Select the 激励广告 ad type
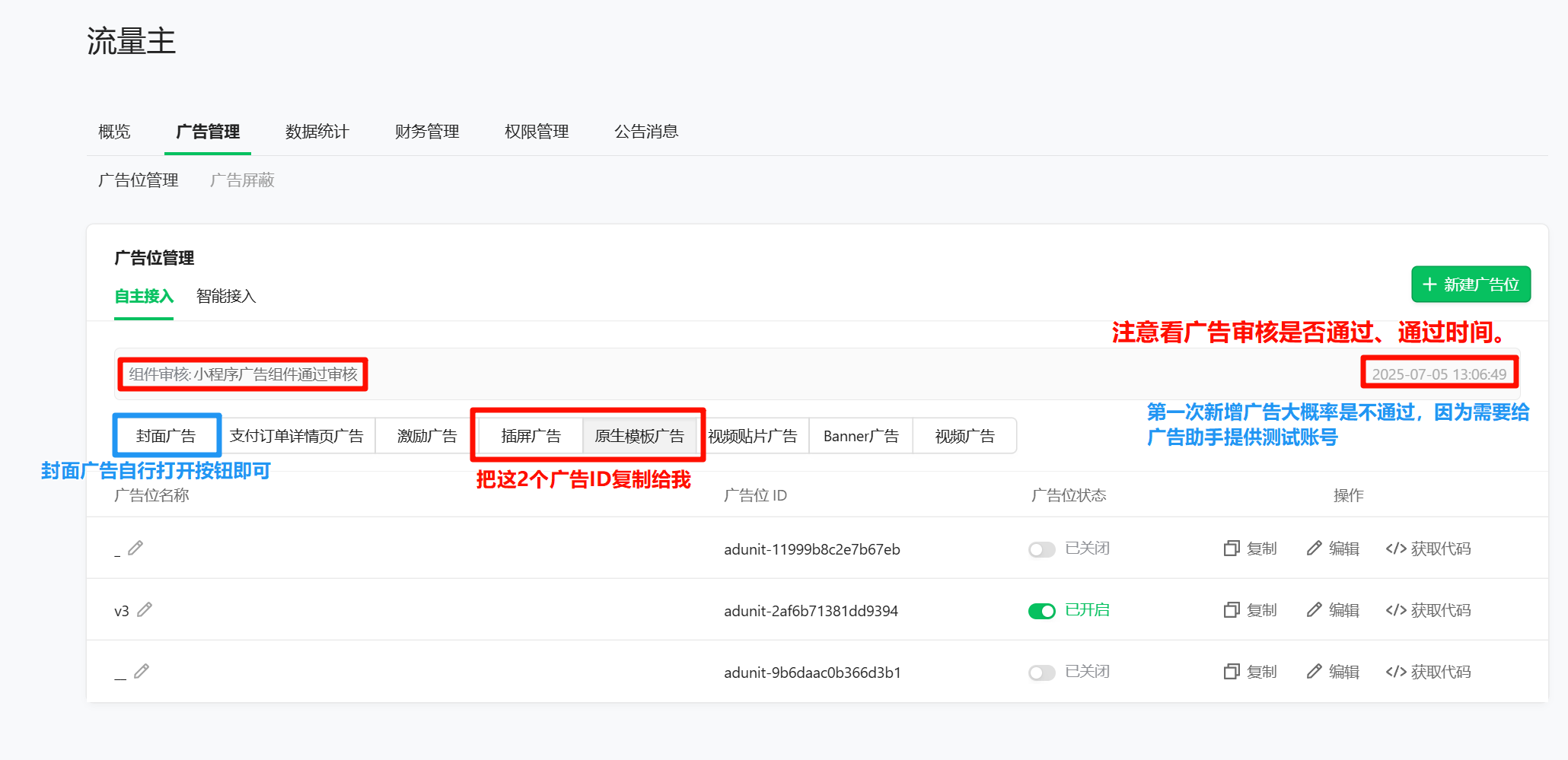 pyautogui.click(x=427, y=436)
